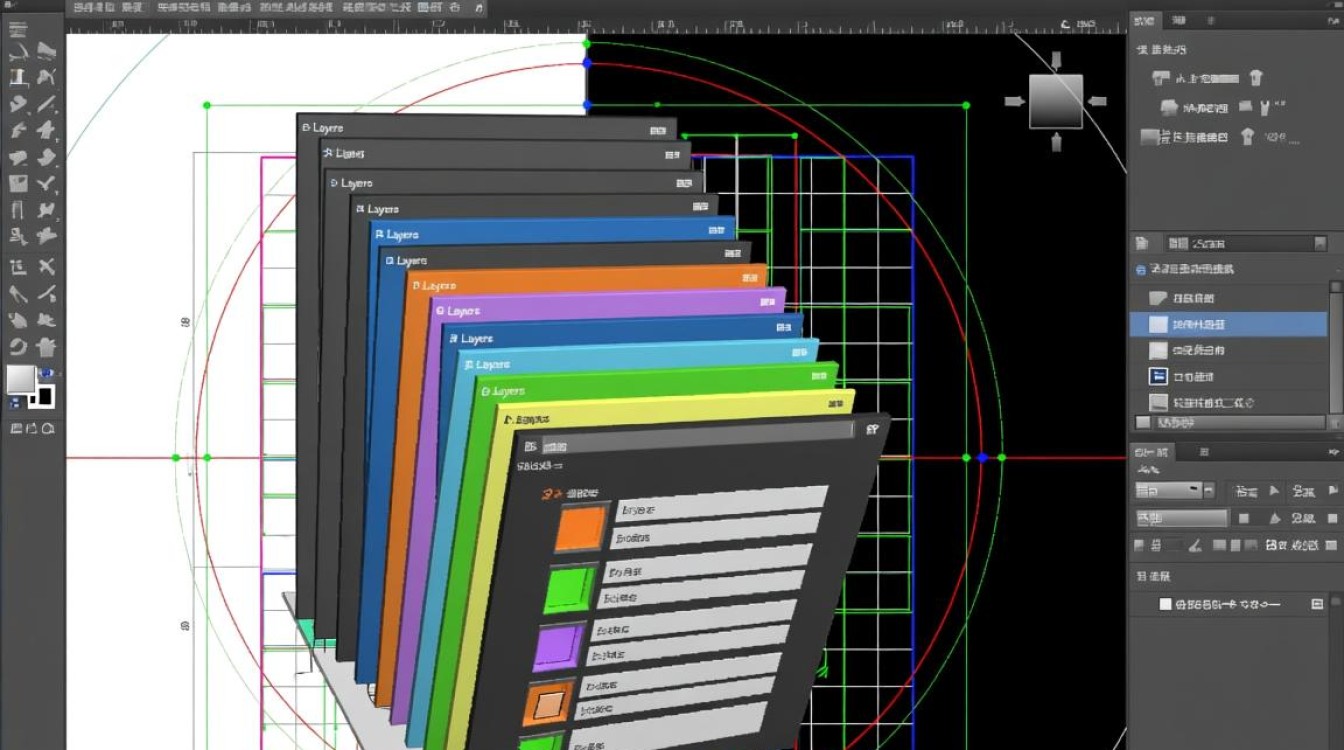The height and width of the screenshot is (750, 1344).
Task: Click the upper gray field beside the purple swatch
Action: coord(696,618)
